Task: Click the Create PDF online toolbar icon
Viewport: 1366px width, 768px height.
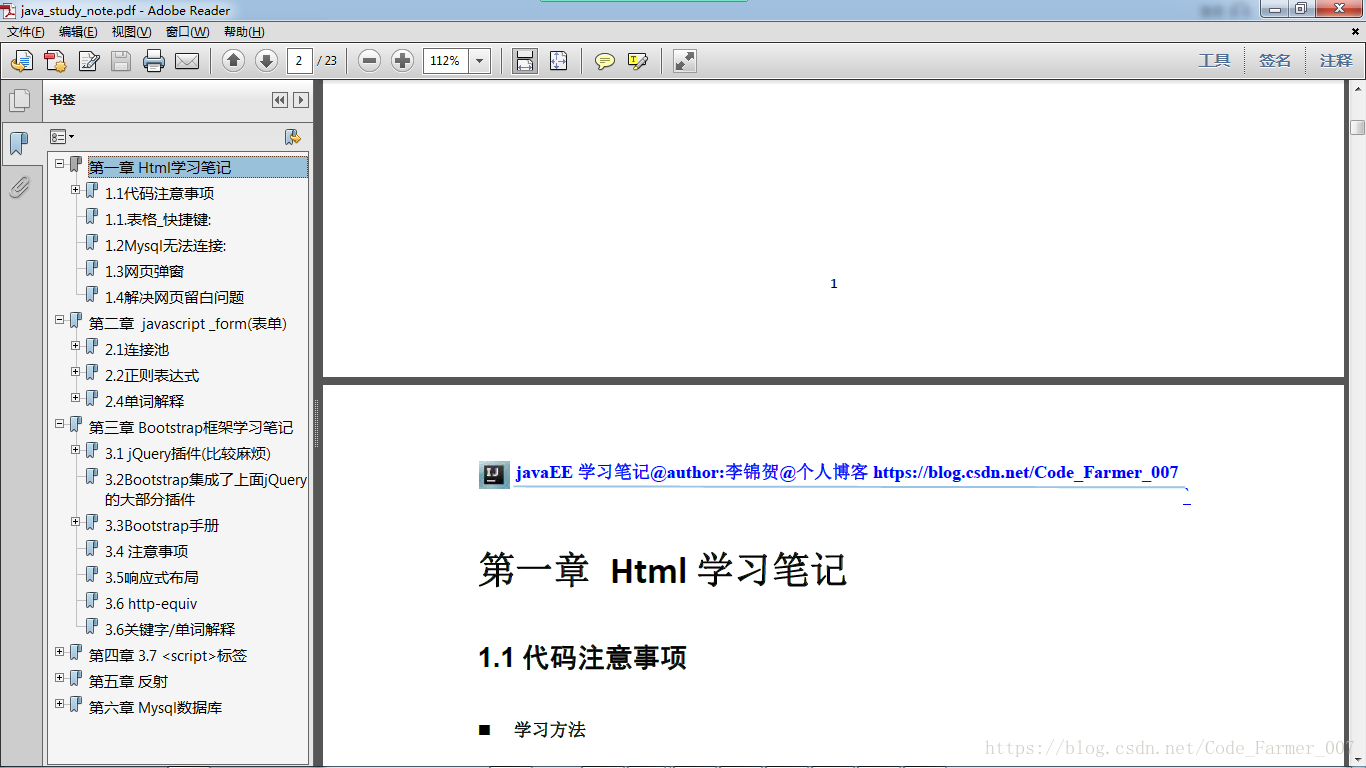Action: [22, 61]
